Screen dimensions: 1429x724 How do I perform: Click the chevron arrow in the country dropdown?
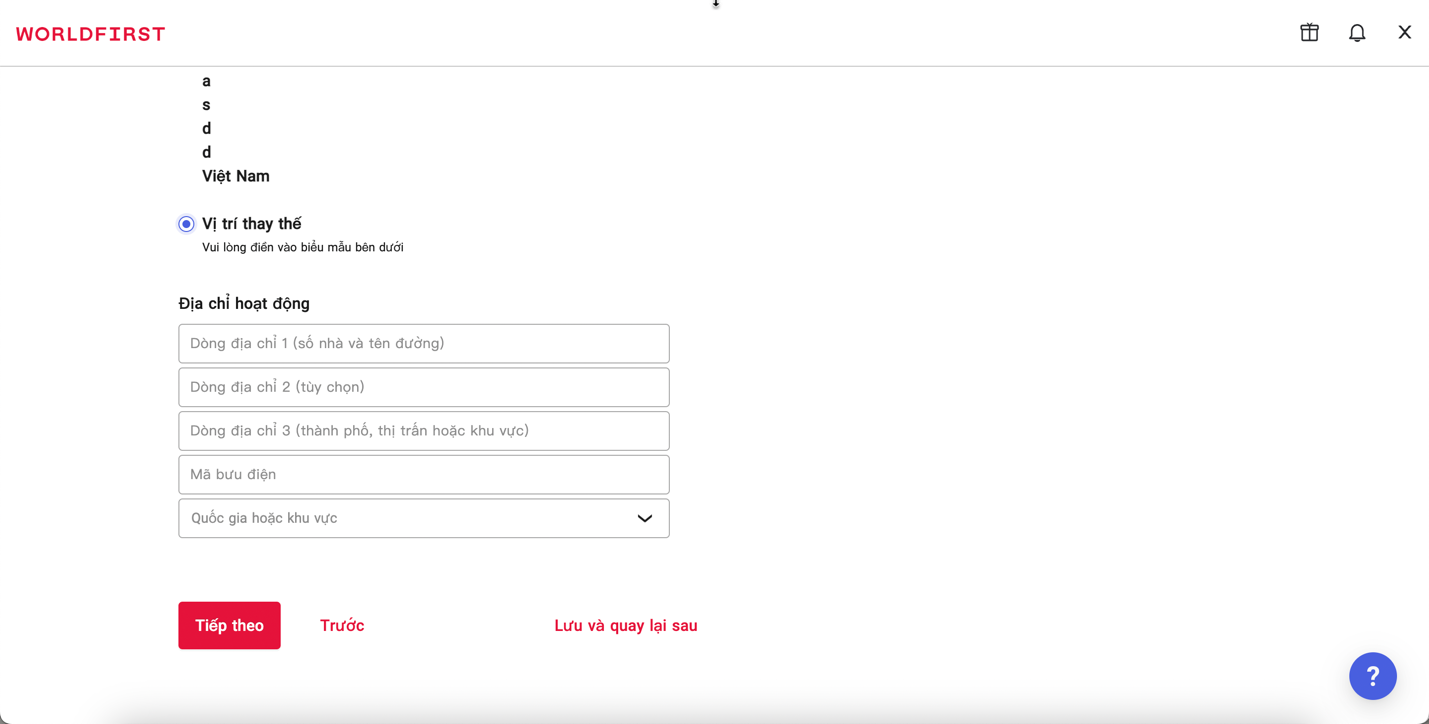click(644, 518)
